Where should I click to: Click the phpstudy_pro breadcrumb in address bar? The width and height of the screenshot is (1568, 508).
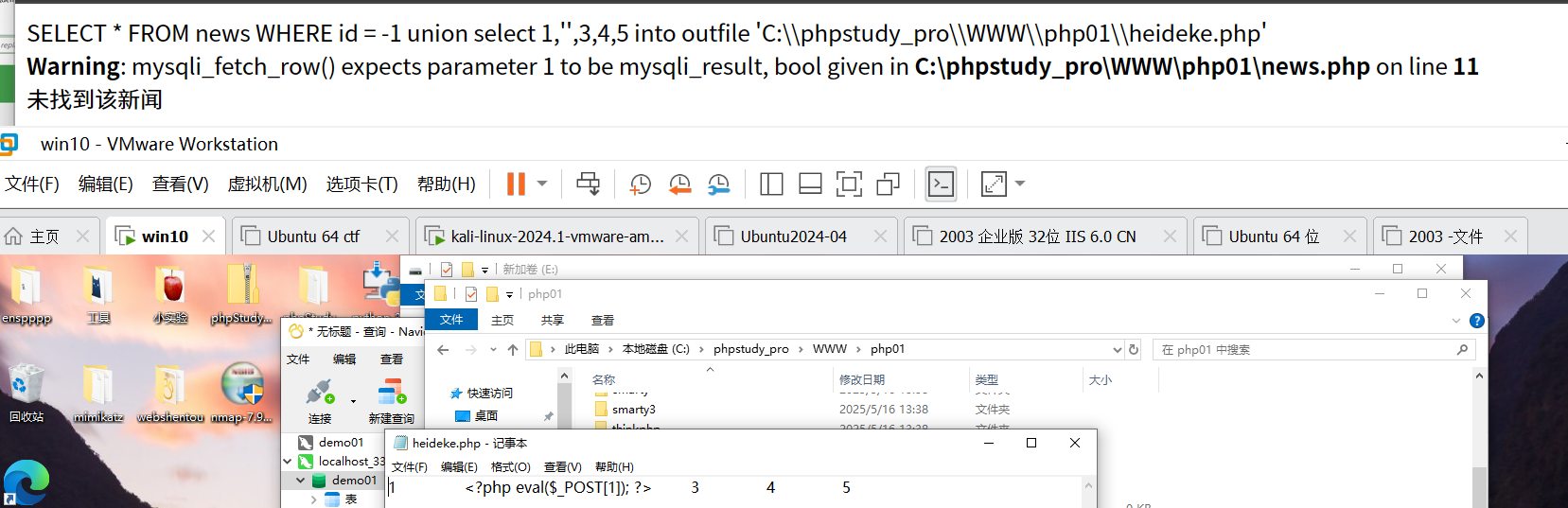(750, 349)
